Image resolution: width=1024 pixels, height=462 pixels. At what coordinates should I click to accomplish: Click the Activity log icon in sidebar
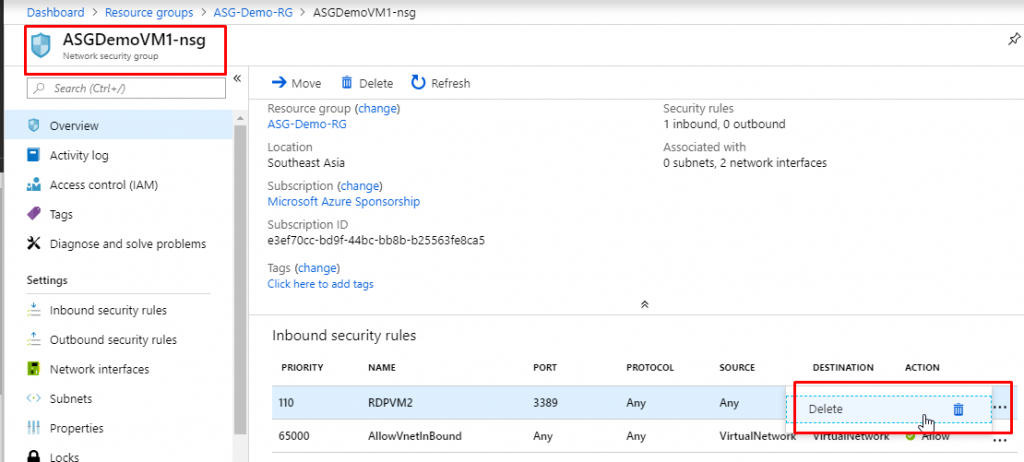pos(33,155)
